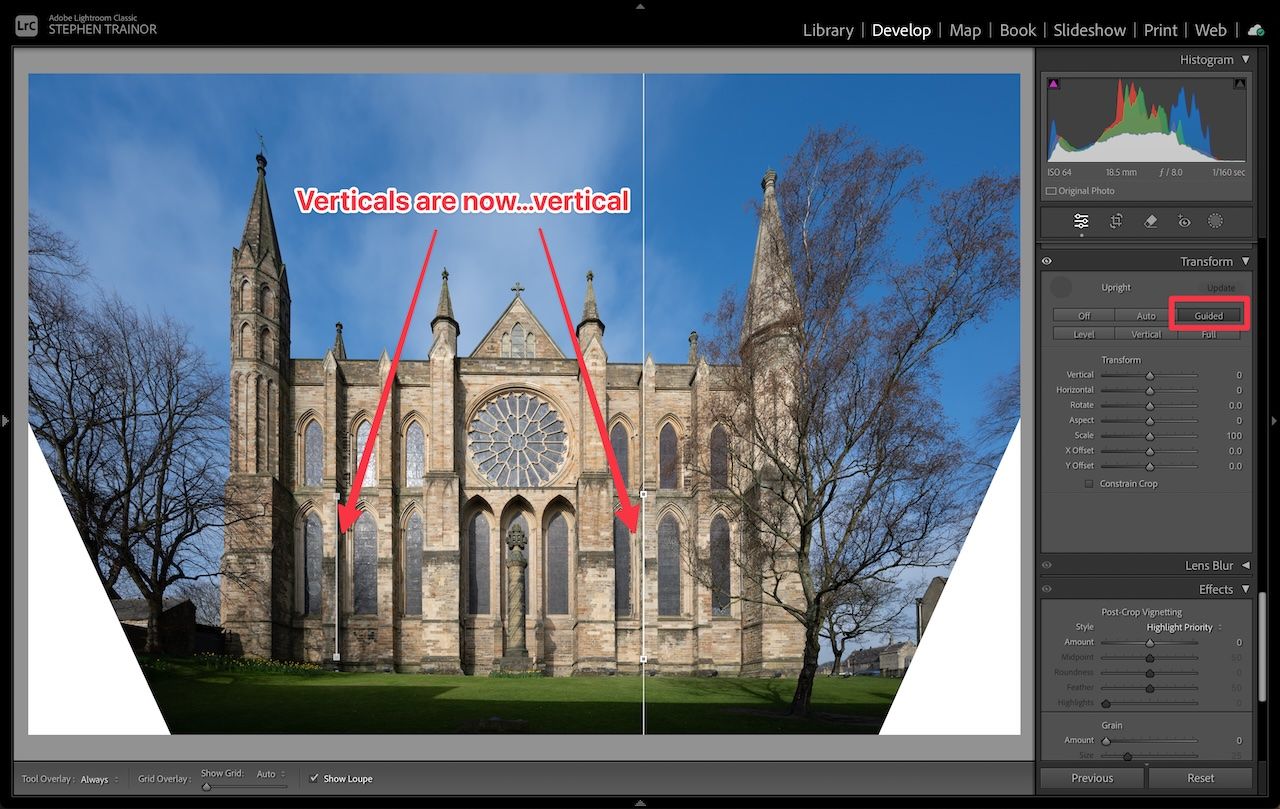Open the Red Eye correction tool
Image resolution: width=1280 pixels, height=809 pixels.
pos(1182,221)
